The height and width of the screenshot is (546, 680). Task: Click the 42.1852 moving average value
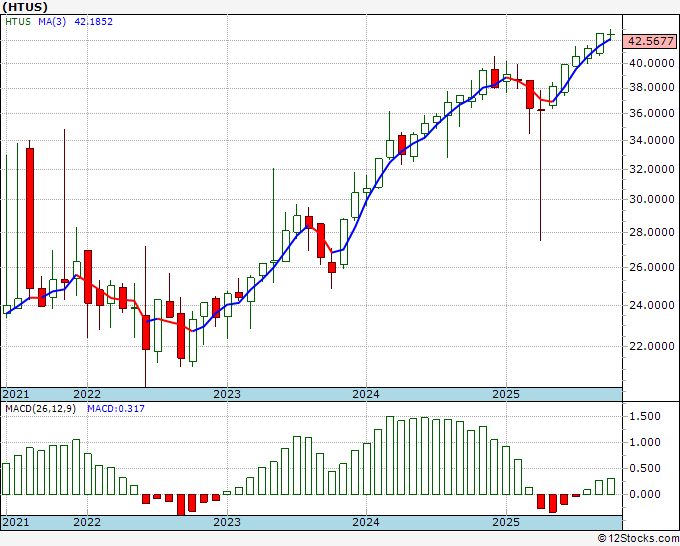94,22
